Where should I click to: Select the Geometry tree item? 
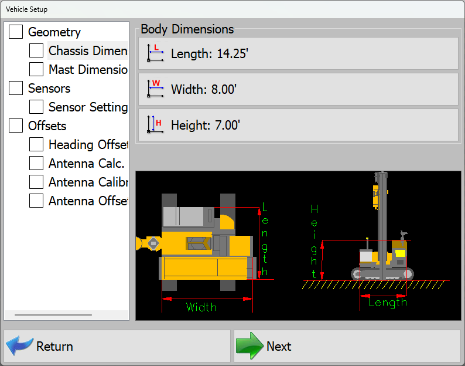pyautogui.click(x=54, y=32)
